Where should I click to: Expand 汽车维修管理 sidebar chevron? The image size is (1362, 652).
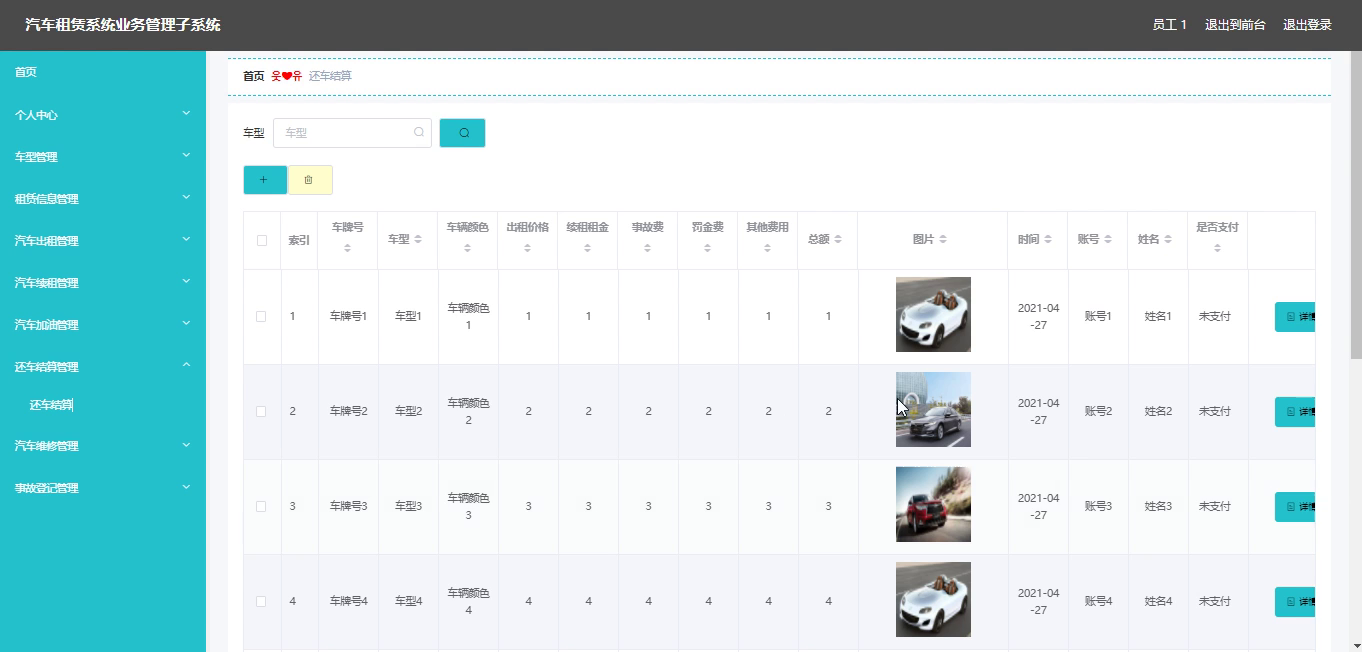point(186,445)
